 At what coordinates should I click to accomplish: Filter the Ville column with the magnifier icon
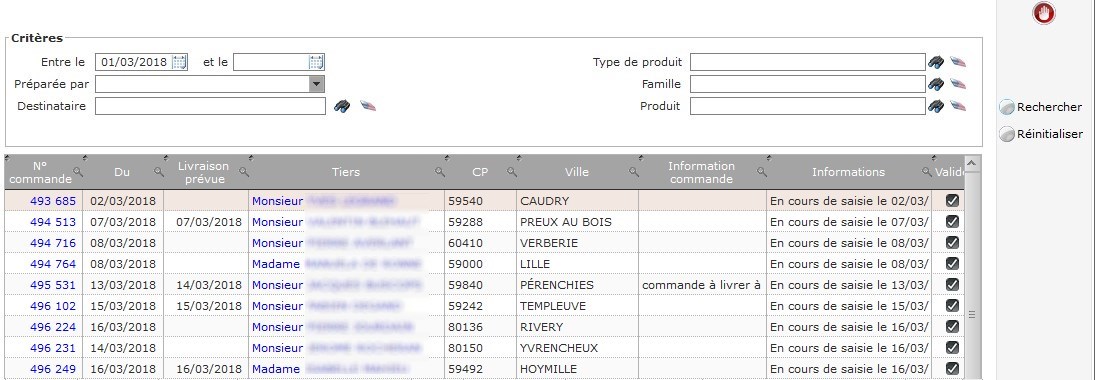633,172
